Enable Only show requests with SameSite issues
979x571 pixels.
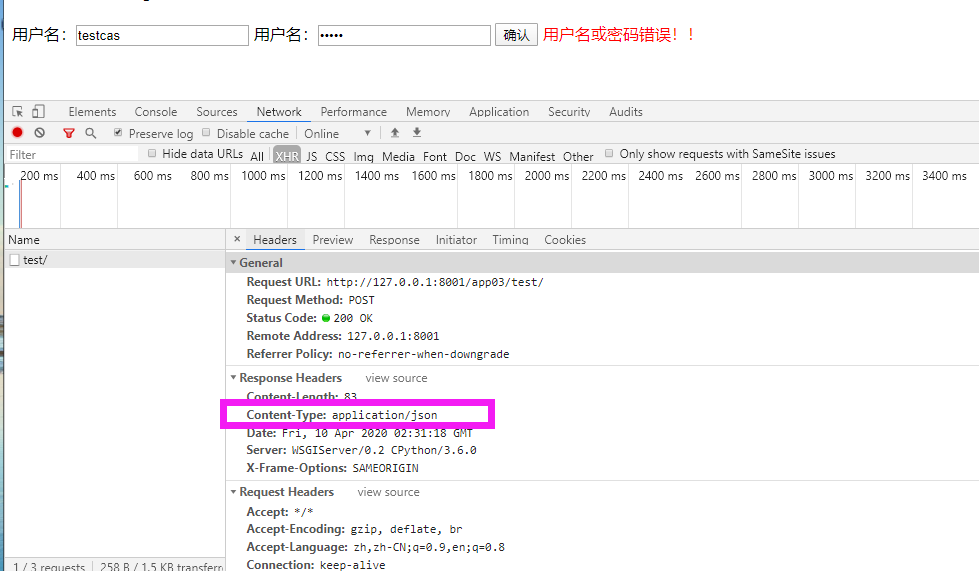609,153
